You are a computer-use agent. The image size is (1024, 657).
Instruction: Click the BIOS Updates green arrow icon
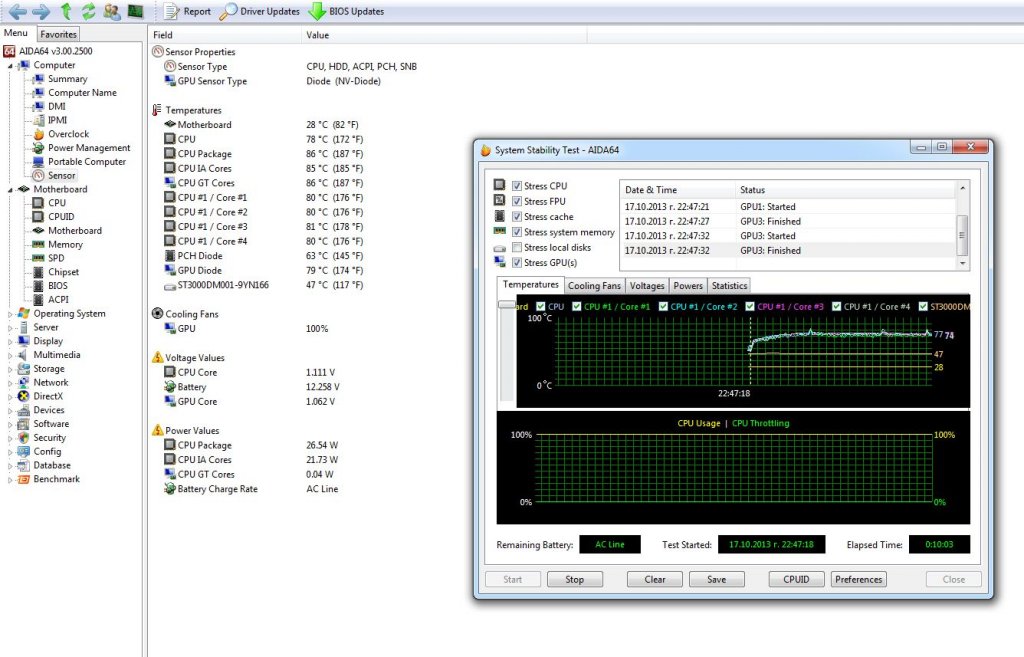[316, 11]
